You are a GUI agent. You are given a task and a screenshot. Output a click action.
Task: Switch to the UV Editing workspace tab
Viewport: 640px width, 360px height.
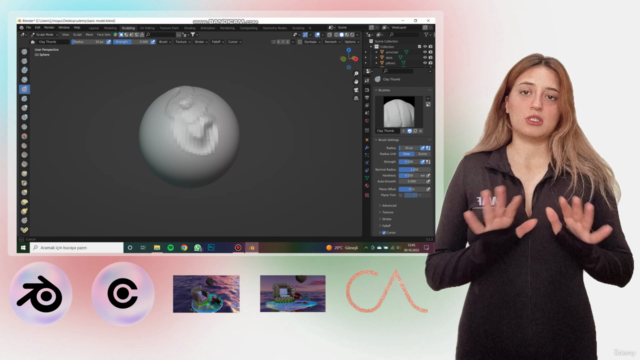click(147, 28)
